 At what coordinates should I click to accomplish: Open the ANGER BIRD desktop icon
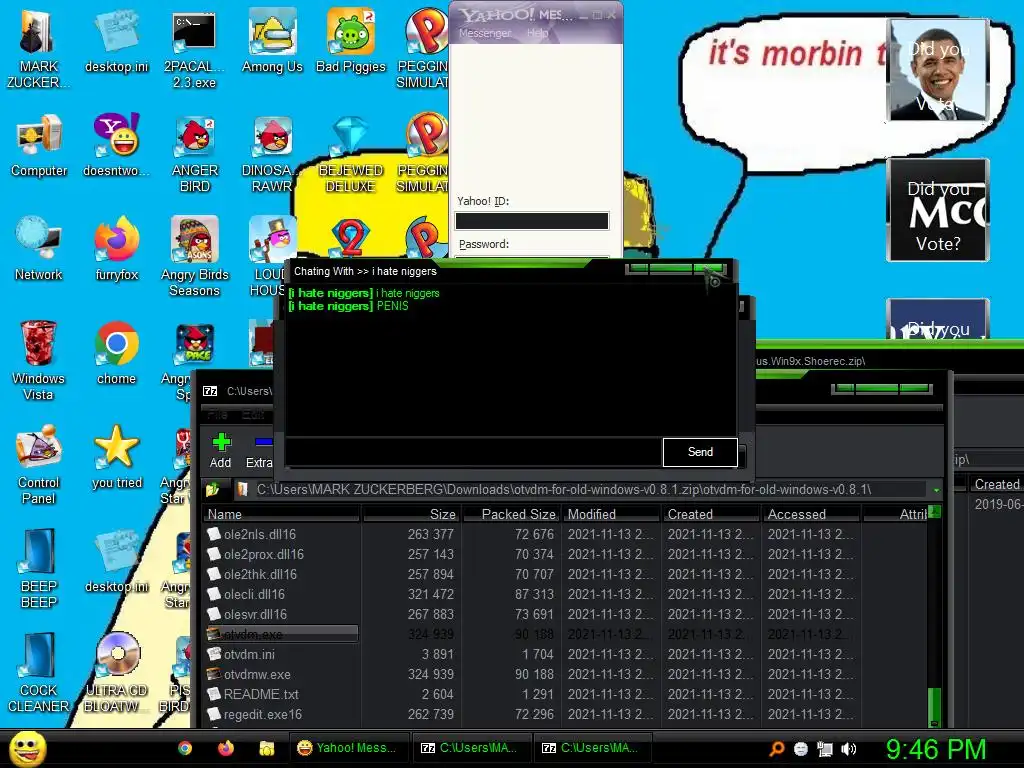point(195,153)
